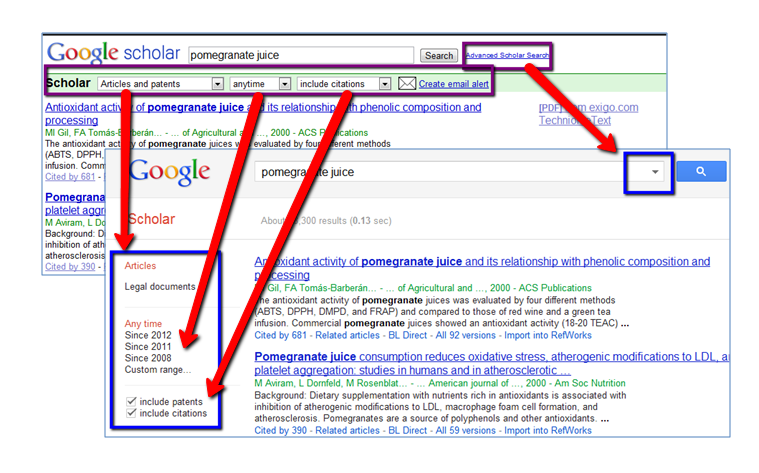Open the Articles and patents dropdown

[x=161, y=84]
